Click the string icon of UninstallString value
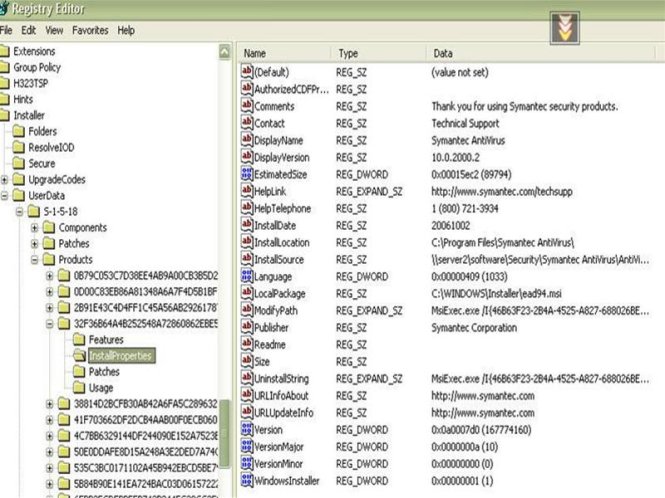 247,378
